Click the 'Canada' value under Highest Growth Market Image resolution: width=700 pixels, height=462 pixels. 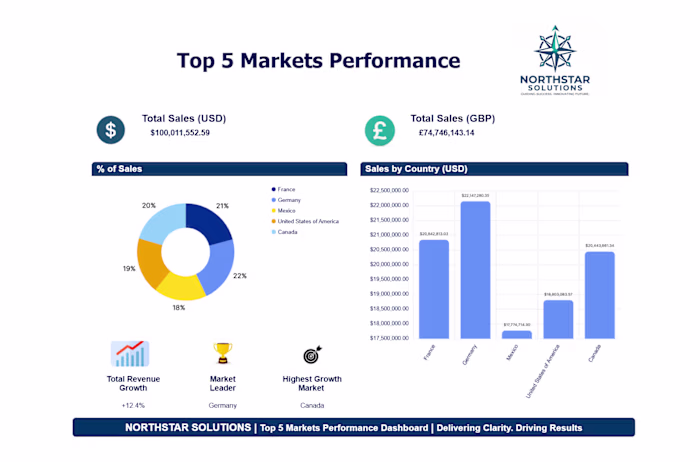(x=312, y=405)
